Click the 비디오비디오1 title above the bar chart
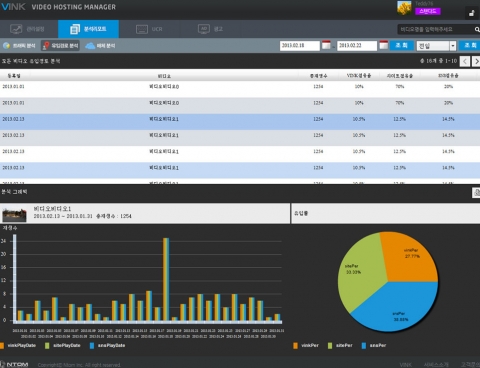 tap(52, 209)
